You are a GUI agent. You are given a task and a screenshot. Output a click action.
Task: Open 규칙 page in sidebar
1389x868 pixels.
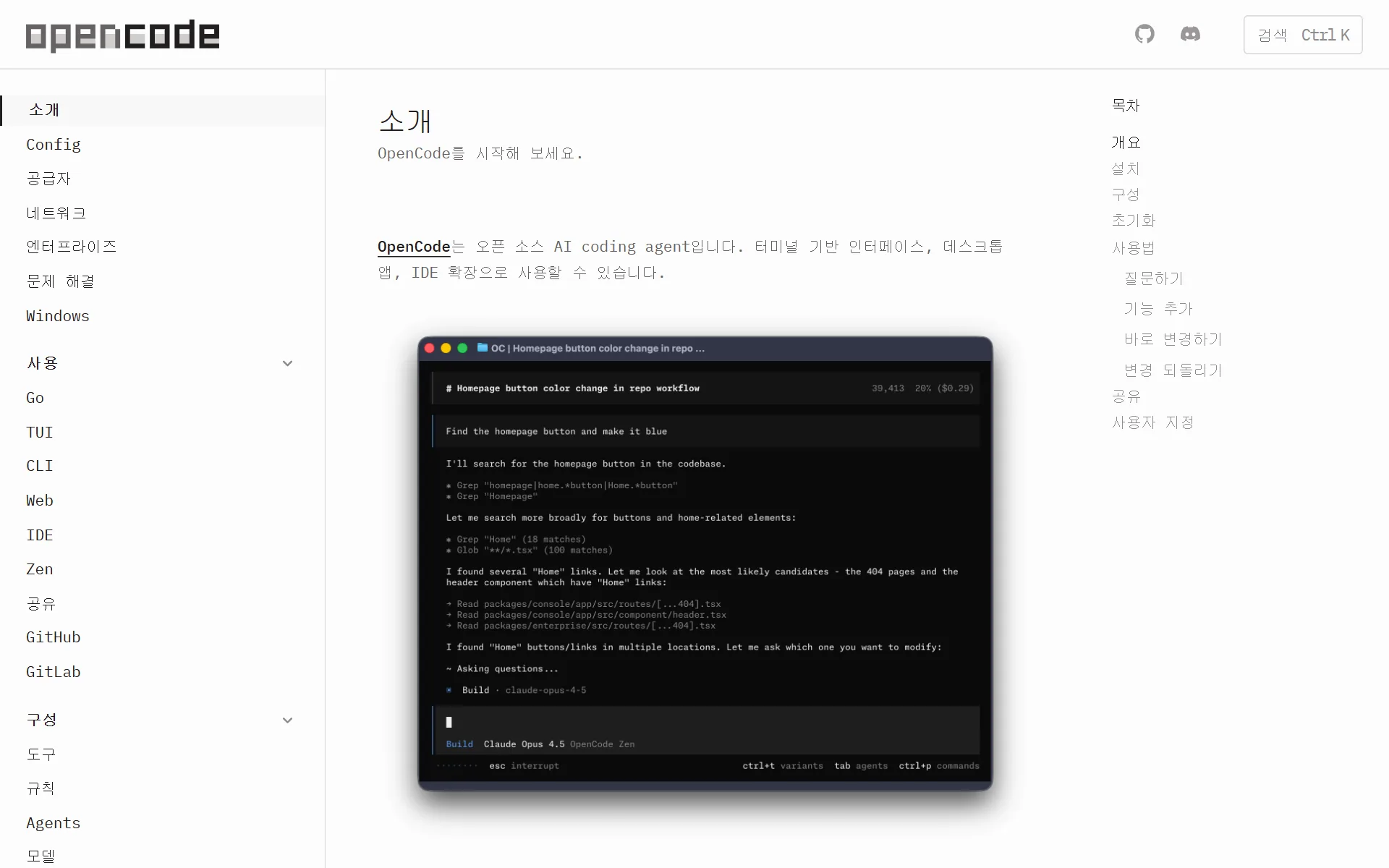point(41,788)
